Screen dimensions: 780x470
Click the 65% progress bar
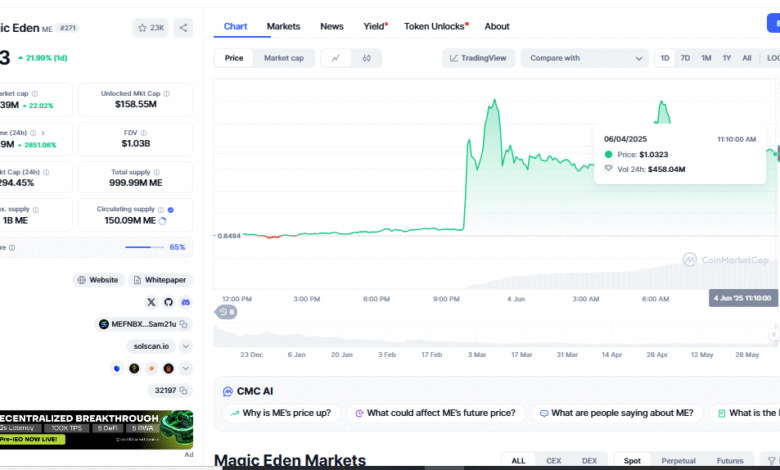pos(144,247)
